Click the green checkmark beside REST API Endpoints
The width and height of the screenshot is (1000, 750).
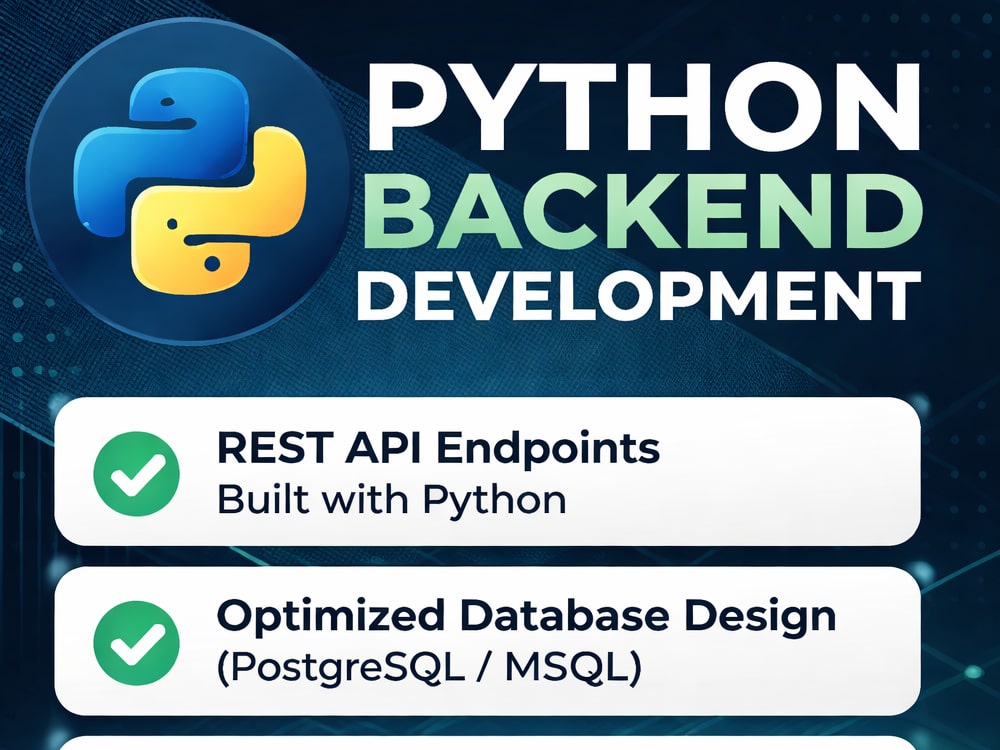point(136,474)
